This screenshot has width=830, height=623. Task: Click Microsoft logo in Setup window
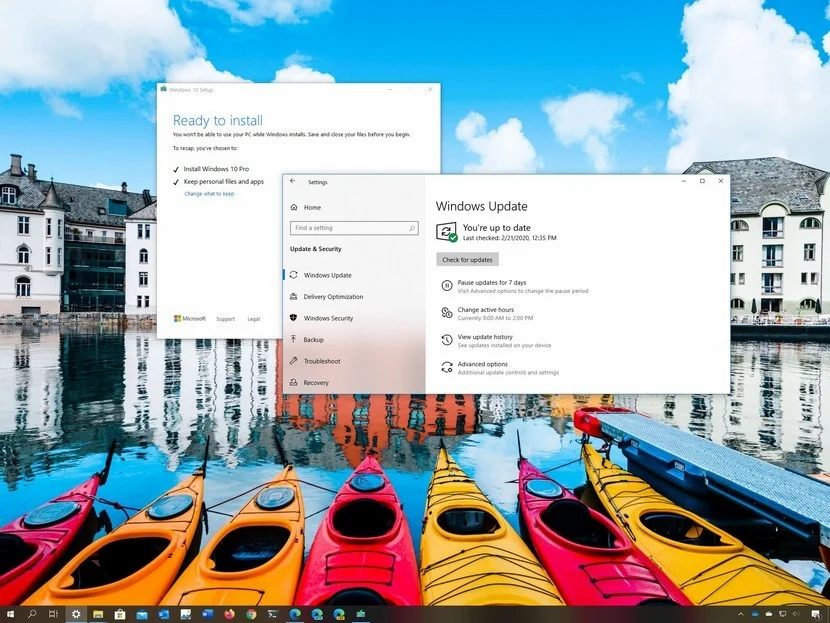pos(190,319)
